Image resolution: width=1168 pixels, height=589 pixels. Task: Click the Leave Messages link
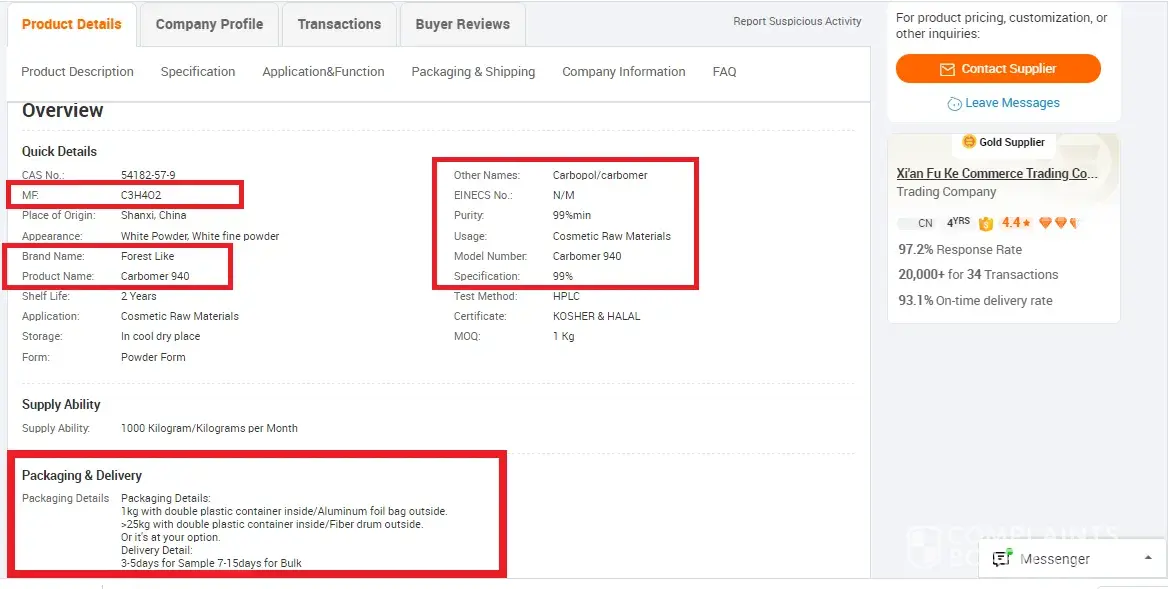pos(1012,103)
